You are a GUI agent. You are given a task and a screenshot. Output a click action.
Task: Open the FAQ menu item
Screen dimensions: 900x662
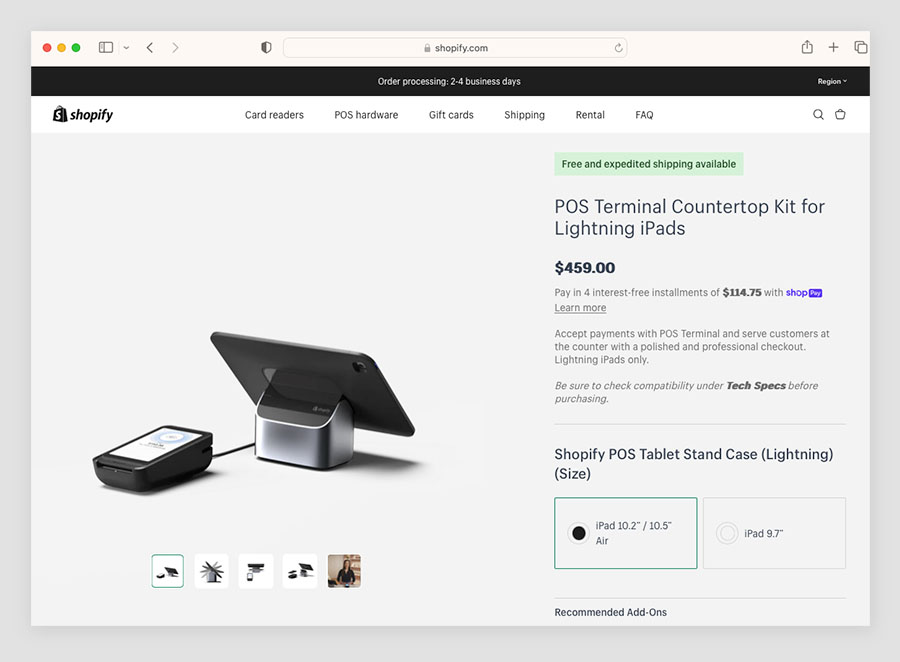tap(644, 115)
